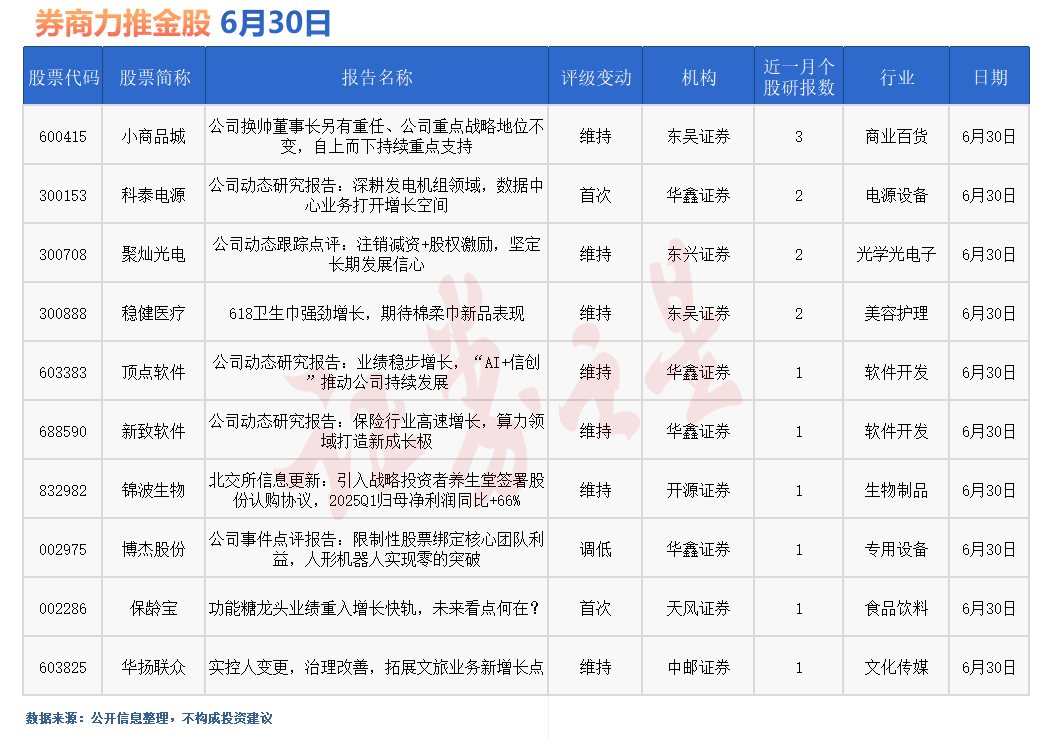Click stock name 顶点软件

coord(154,372)
